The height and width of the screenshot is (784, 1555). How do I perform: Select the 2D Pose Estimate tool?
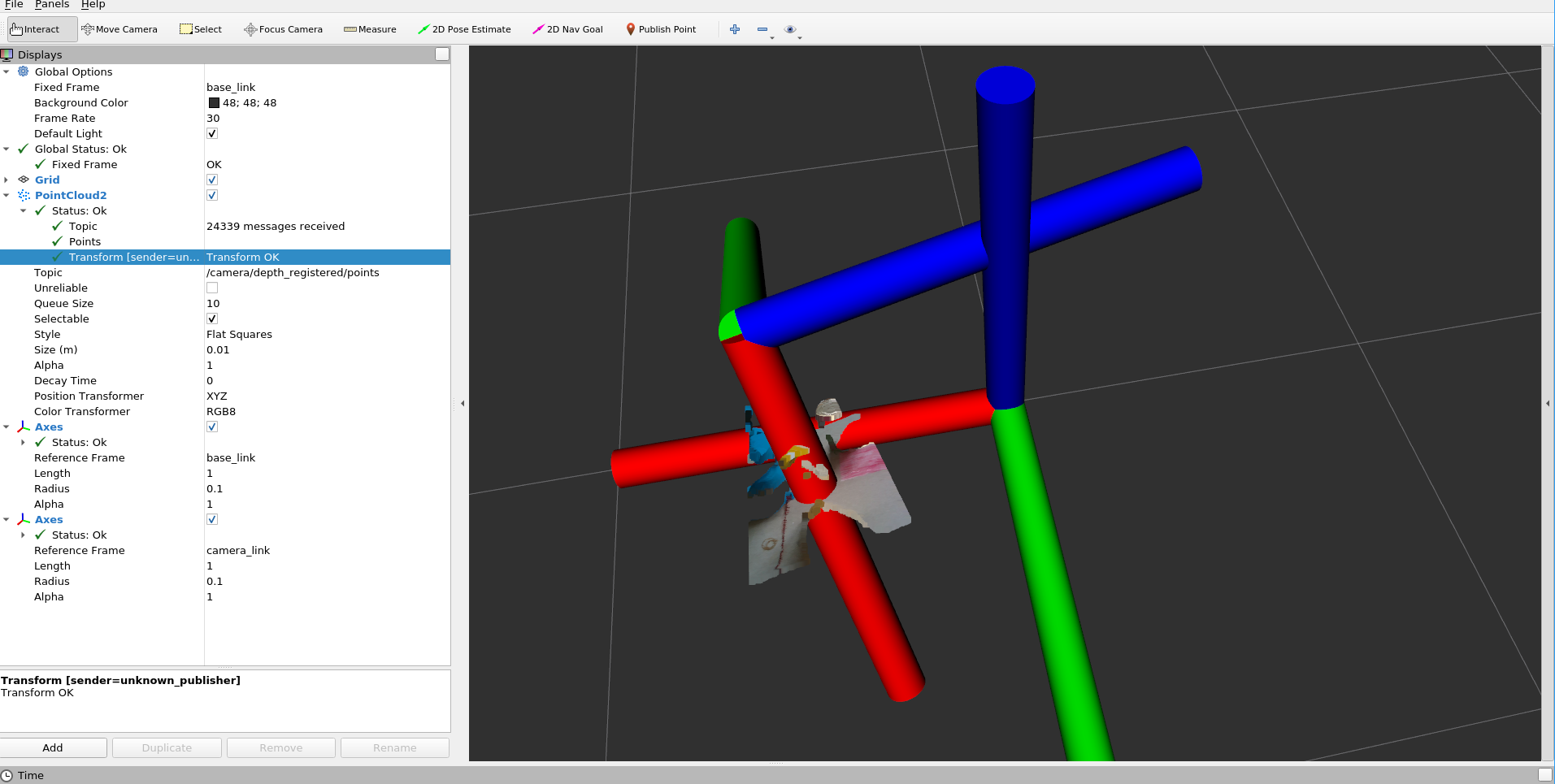click(464, 29)
